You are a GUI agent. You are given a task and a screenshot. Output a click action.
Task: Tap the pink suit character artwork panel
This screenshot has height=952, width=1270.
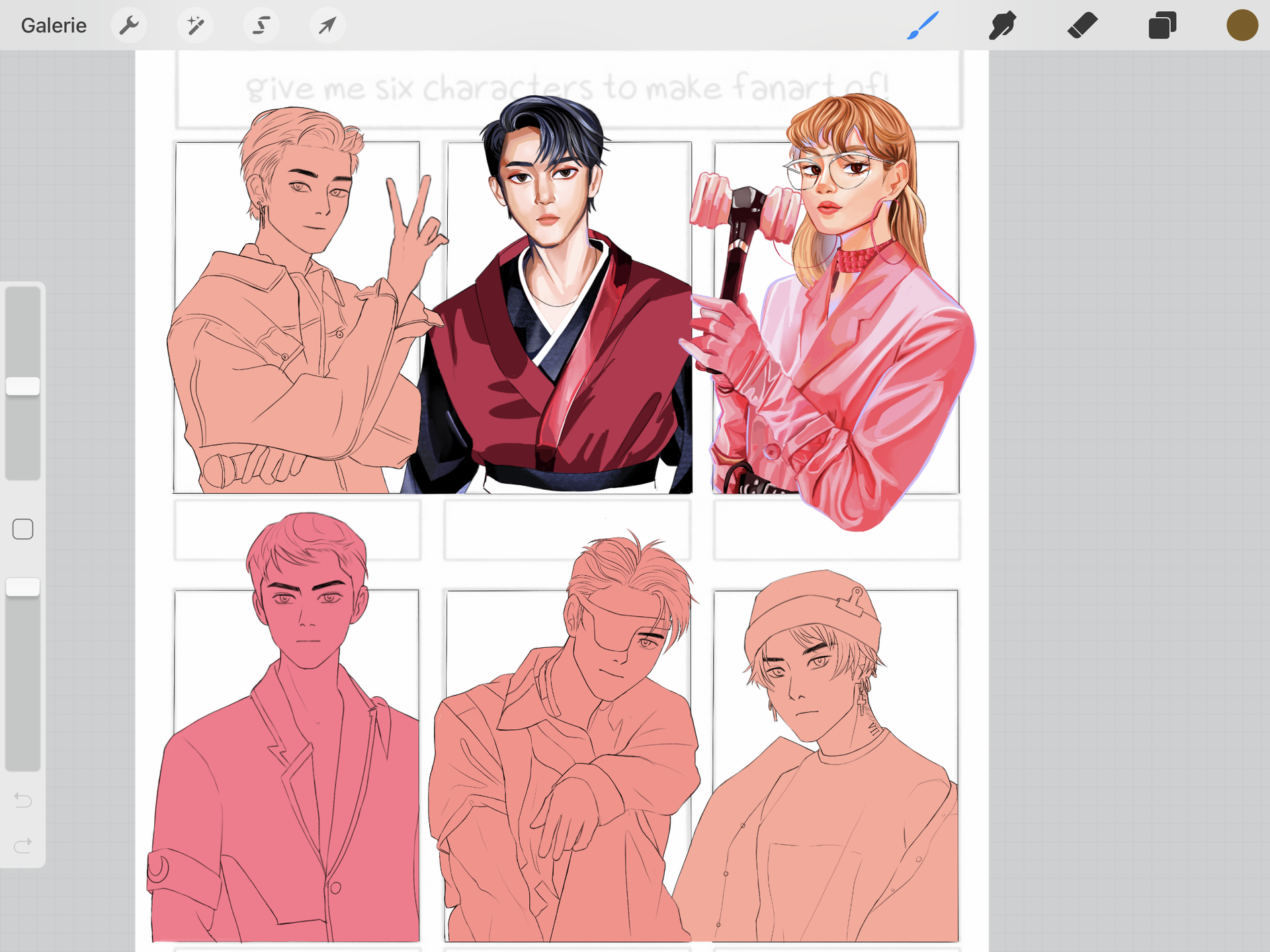pyautogui.click(x=297, y=766)
